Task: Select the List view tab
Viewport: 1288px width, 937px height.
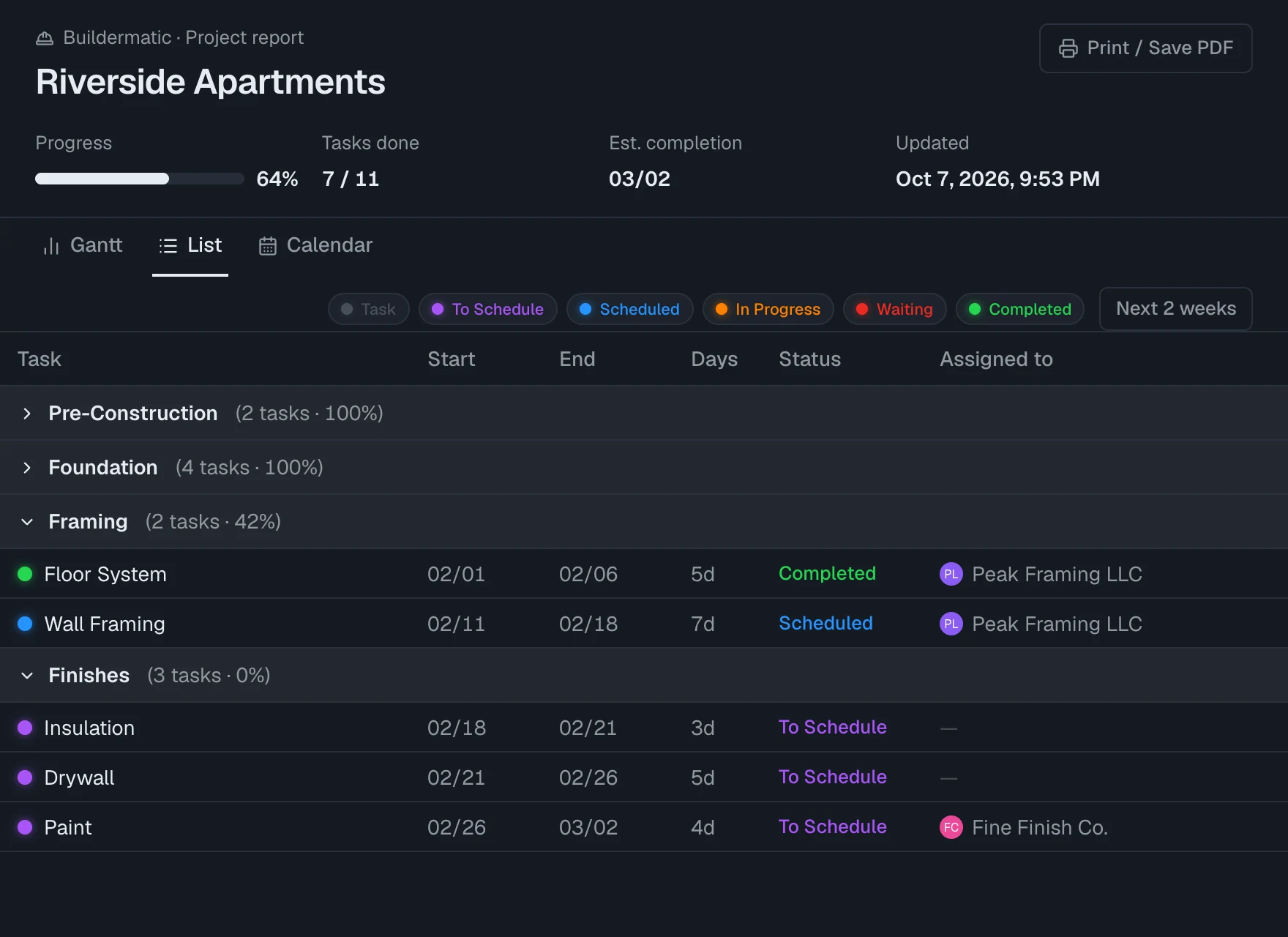Action: (190, 246)
